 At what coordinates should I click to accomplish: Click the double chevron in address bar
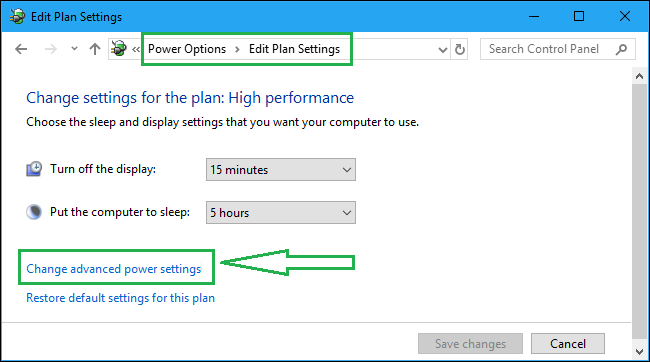click(x=136, y=50)
